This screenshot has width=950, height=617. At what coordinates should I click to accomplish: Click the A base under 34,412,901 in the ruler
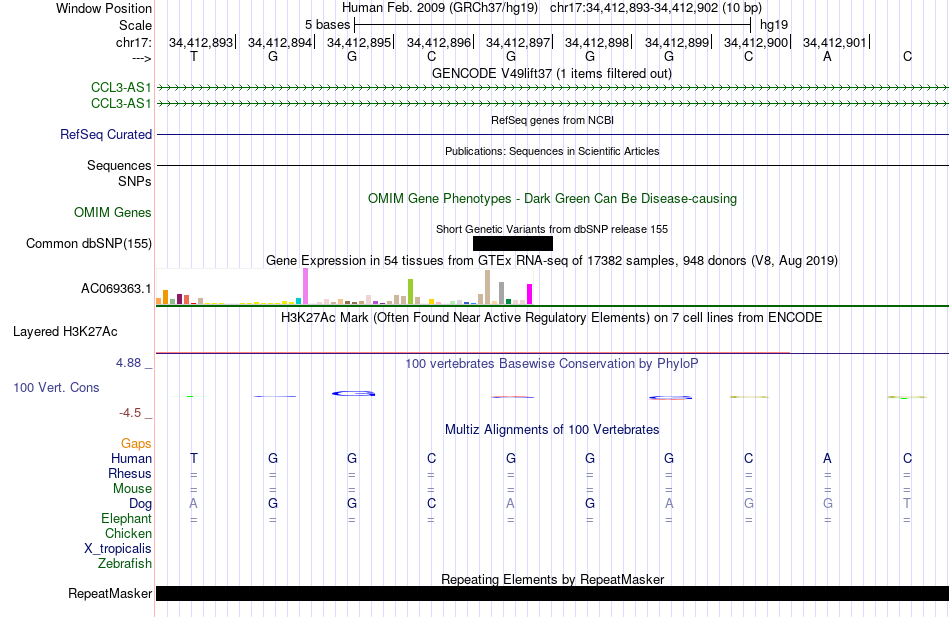pyautogui.click(x=827, y=56)
